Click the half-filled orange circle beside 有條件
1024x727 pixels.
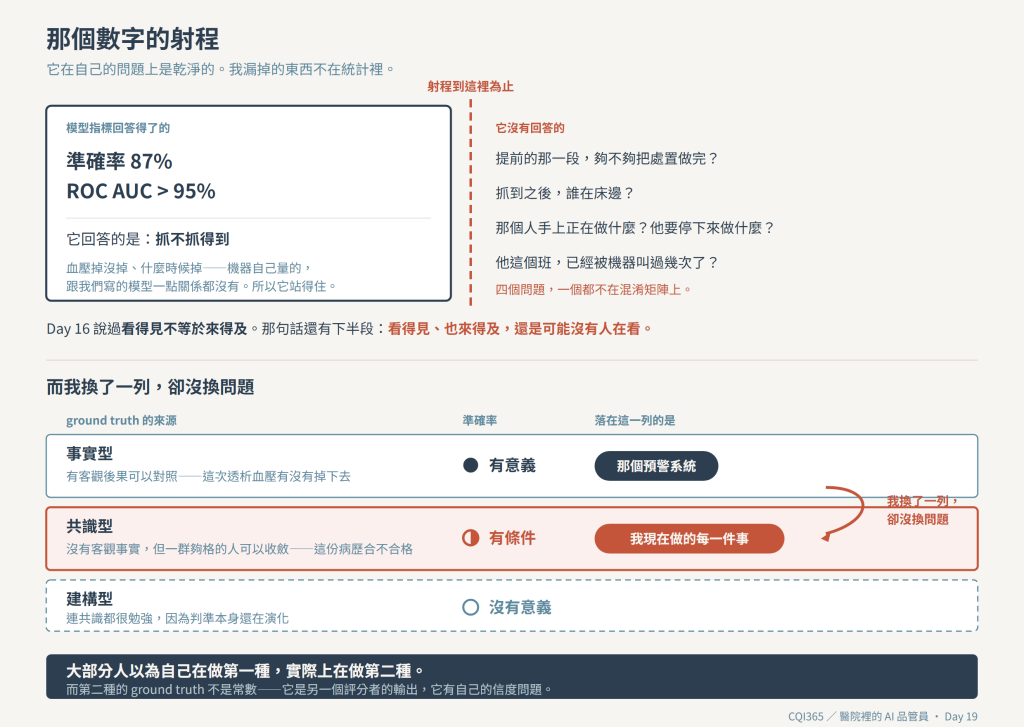(x=470, y=538)
